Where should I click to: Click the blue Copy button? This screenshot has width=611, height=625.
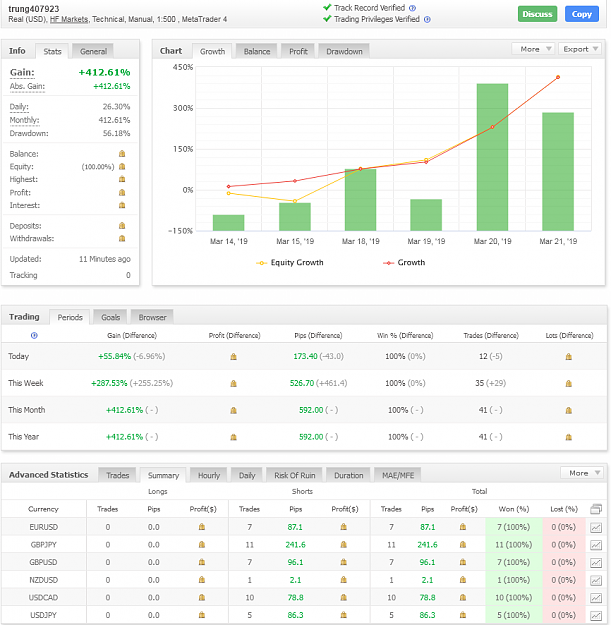click(582, 14)
